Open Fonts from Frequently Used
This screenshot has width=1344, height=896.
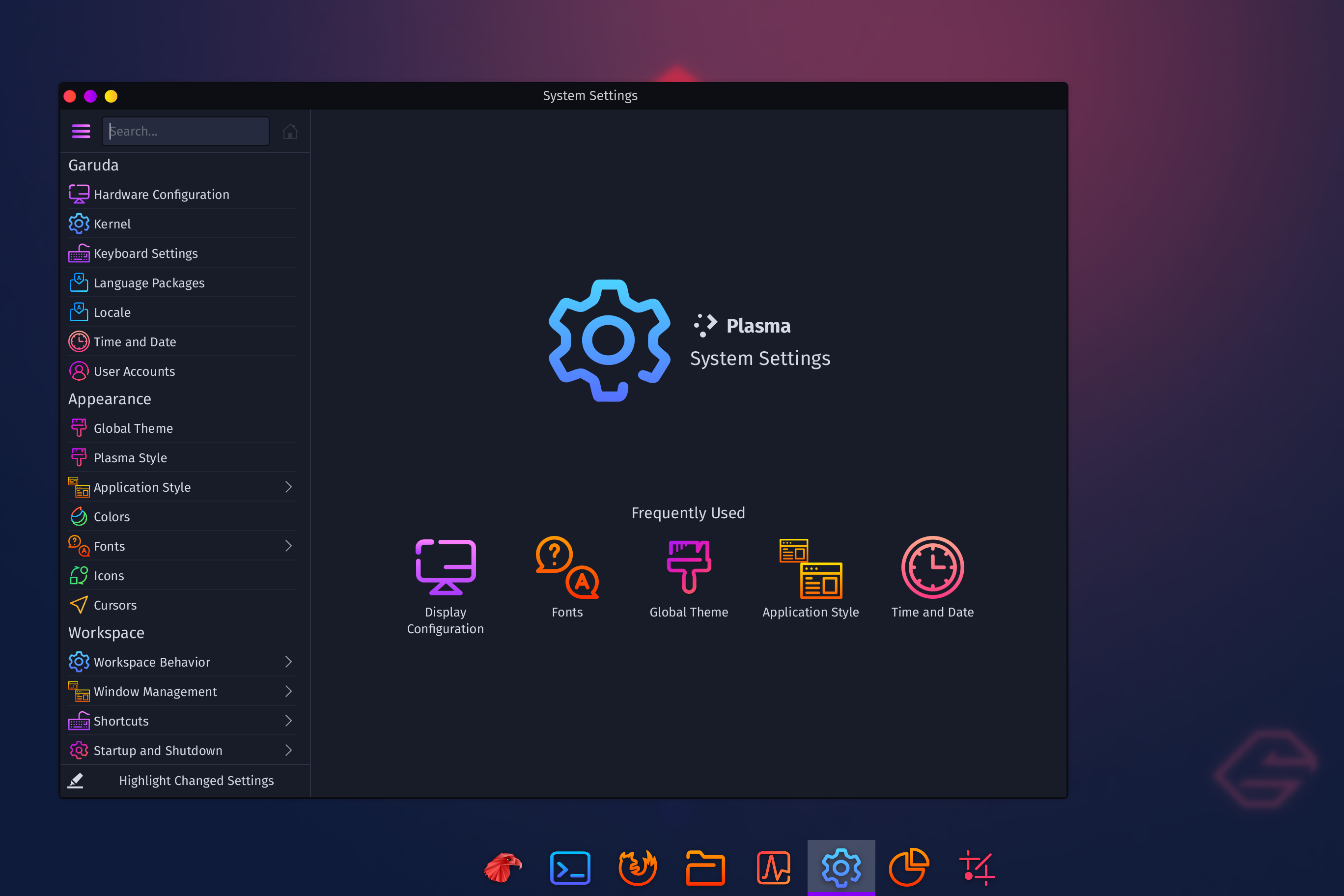point(567,578)
